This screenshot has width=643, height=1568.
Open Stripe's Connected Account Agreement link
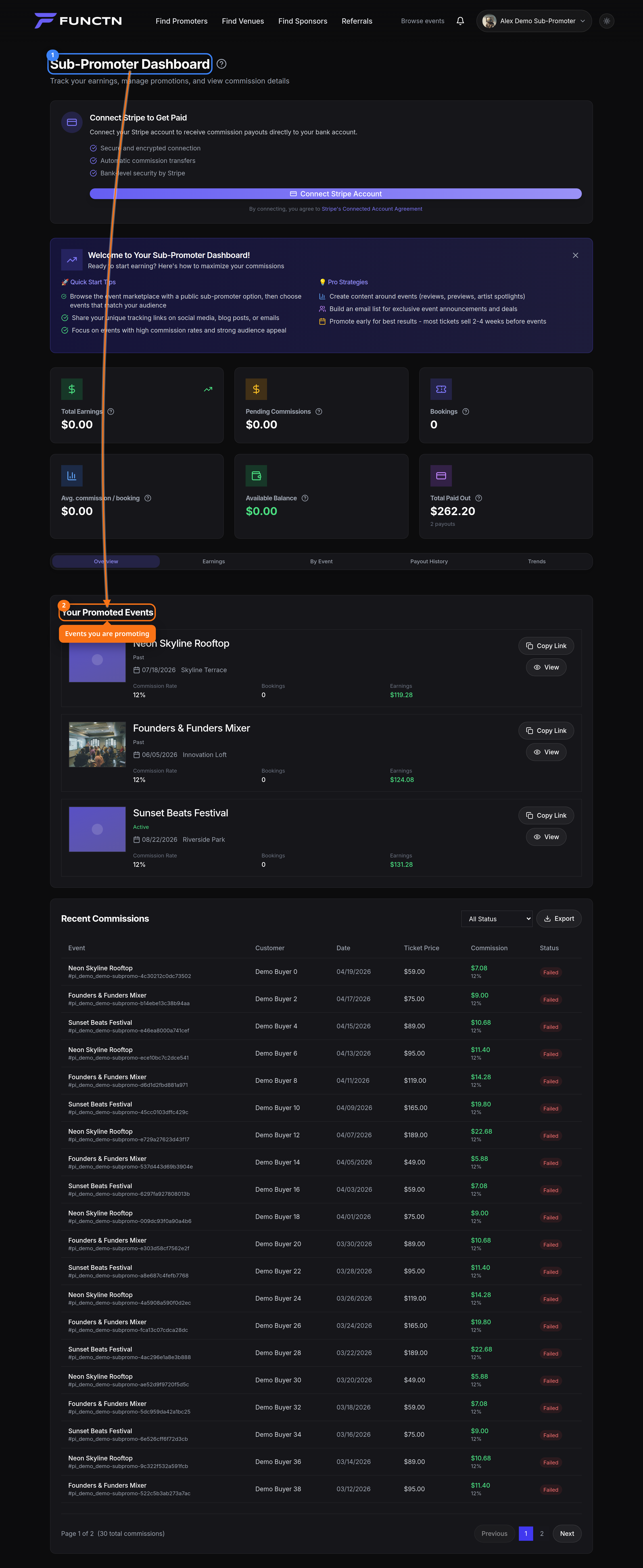pos(372,209)
